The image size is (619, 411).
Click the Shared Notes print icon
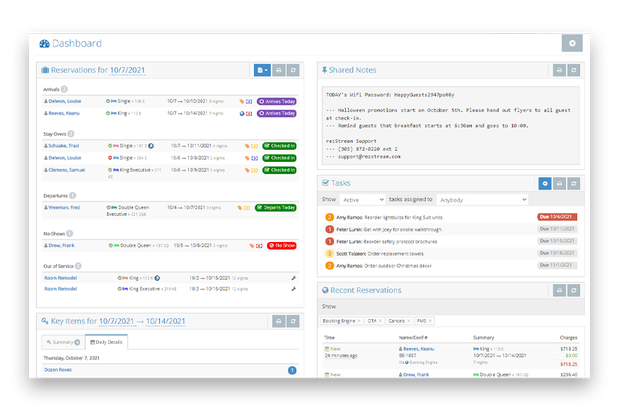(x=559, y=71)
